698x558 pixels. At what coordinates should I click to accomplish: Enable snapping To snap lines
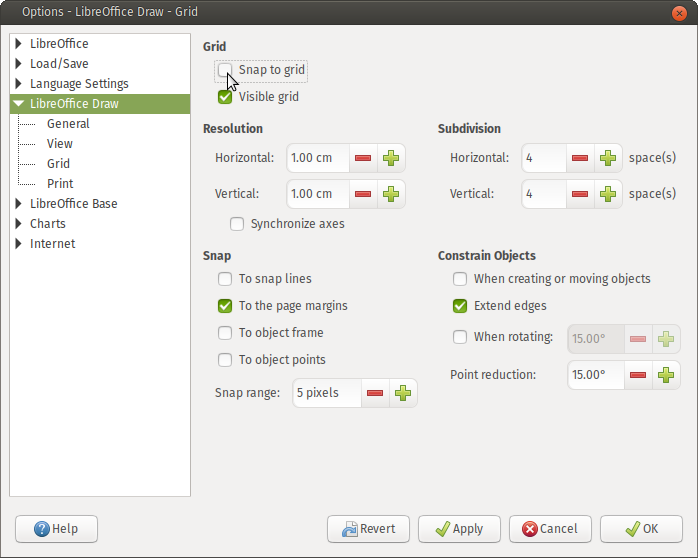pos(225,279)
